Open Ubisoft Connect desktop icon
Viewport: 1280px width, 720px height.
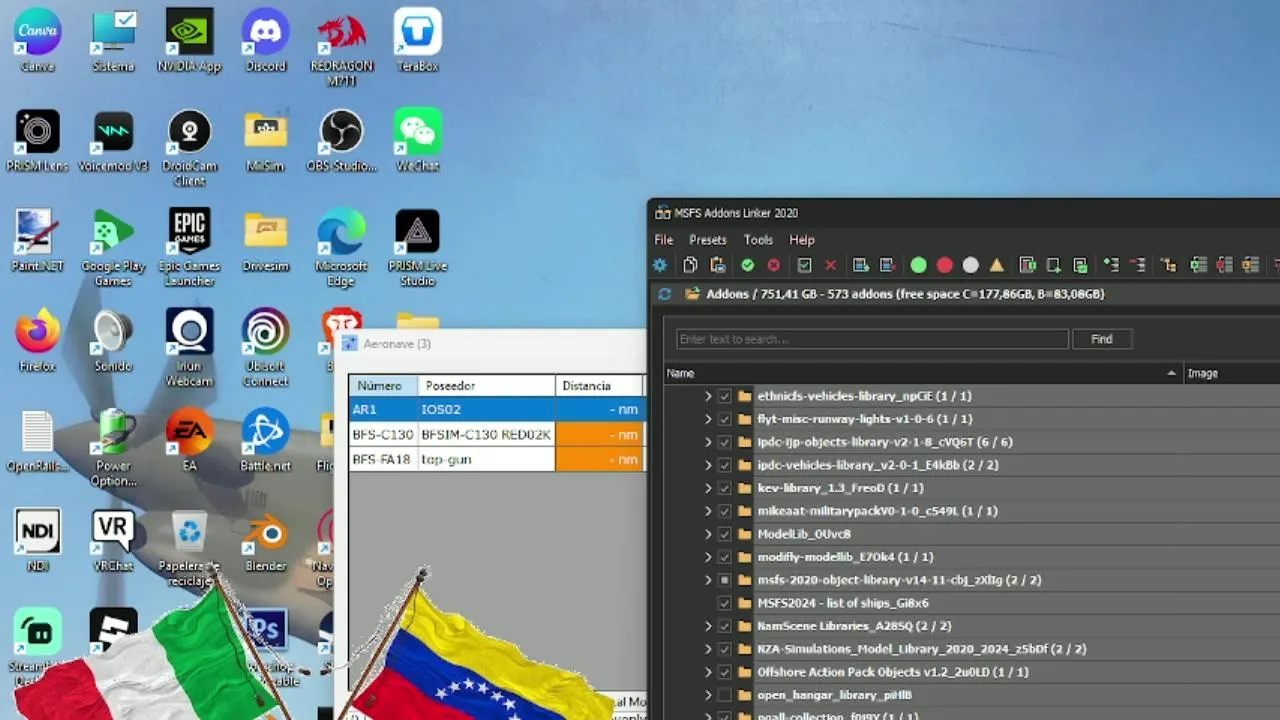(x=265, y=347)
